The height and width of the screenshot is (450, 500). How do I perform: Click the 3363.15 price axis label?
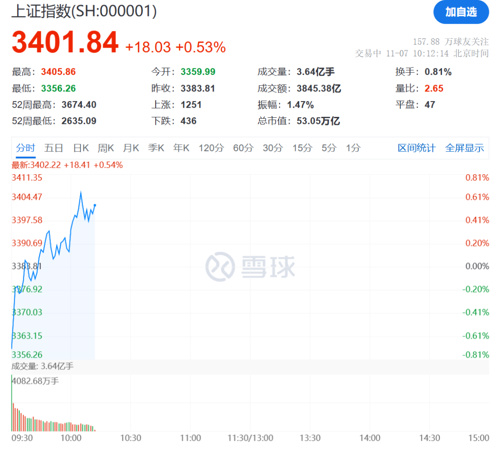pos(27,336)
